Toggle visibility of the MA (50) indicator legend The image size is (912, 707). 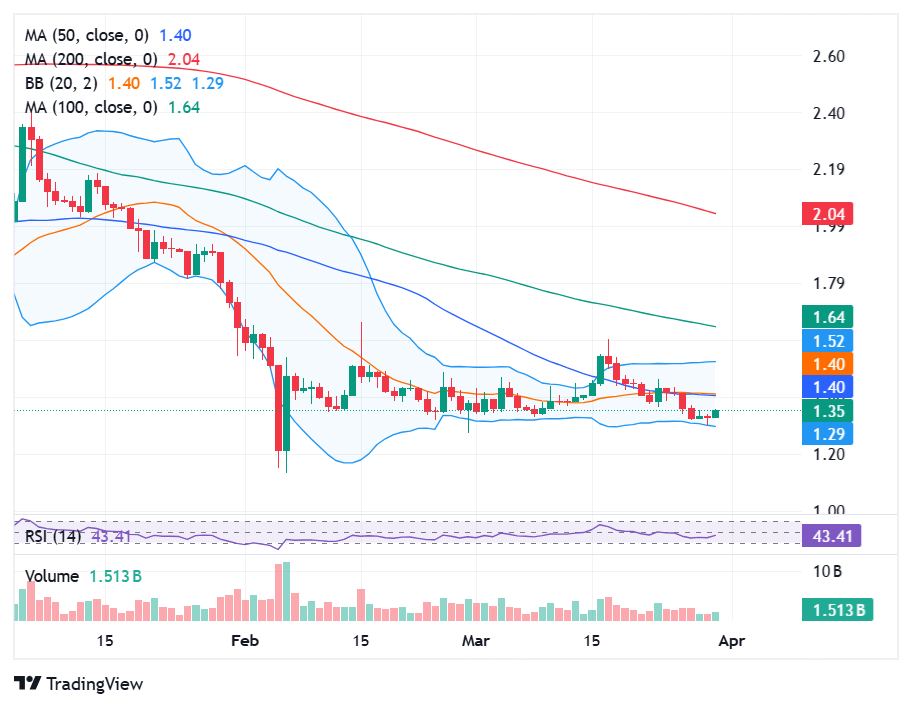(90, 34)
